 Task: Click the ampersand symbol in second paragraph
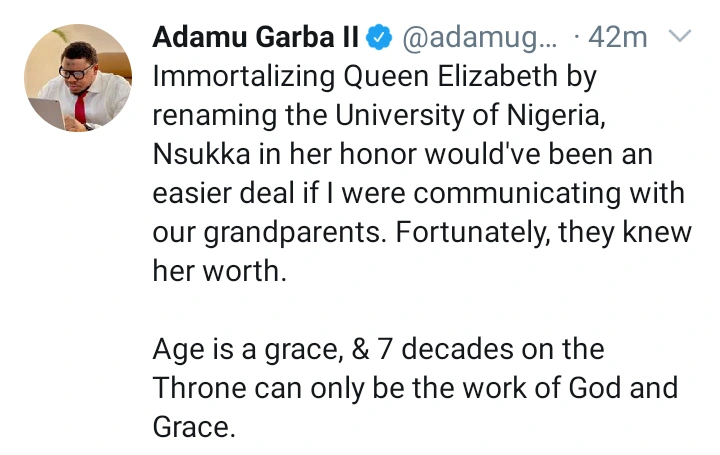click(360, 349)
